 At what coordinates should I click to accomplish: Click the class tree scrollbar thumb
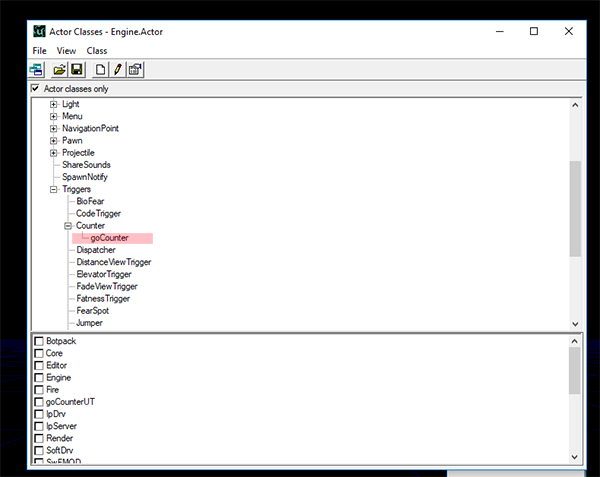[575, 208]
